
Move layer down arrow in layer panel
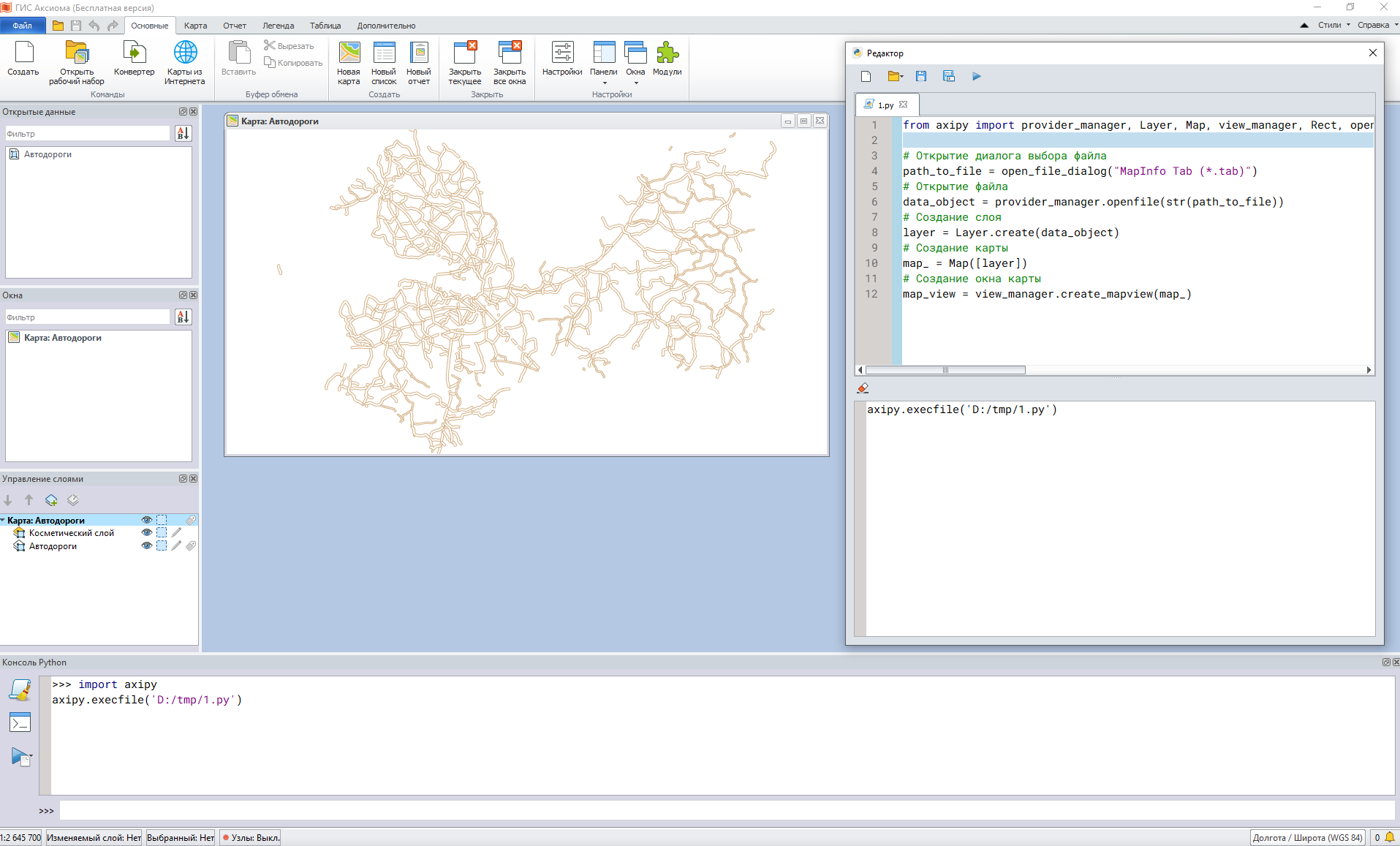(8, 500)
